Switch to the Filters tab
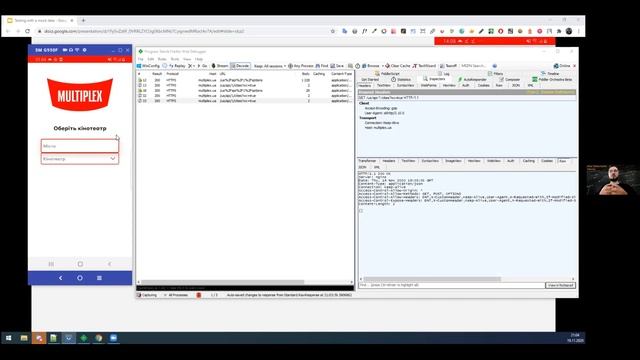Screen dimensions: 640x360 (x=496, y=73)
